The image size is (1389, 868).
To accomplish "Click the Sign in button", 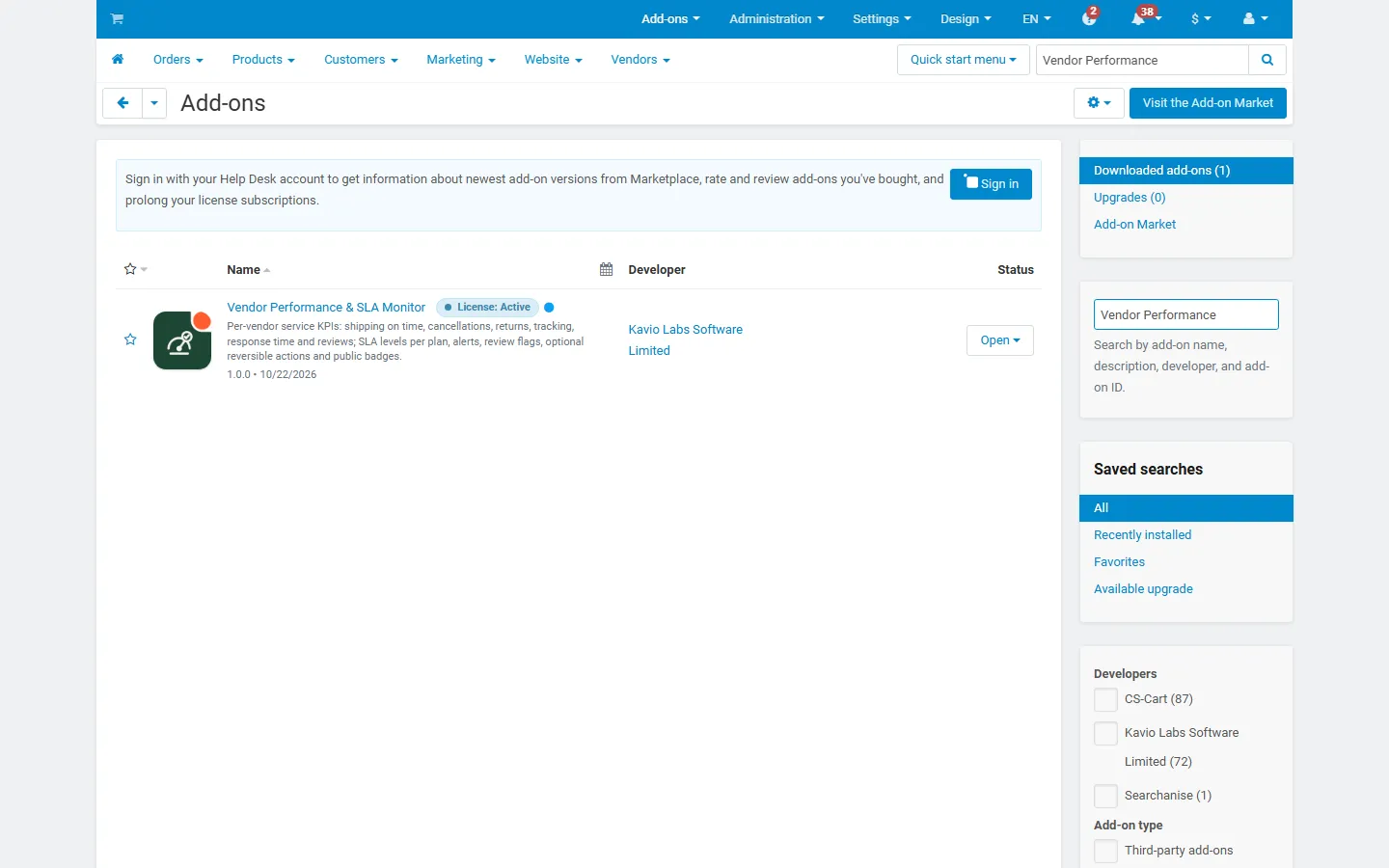I will pos(991,184).
